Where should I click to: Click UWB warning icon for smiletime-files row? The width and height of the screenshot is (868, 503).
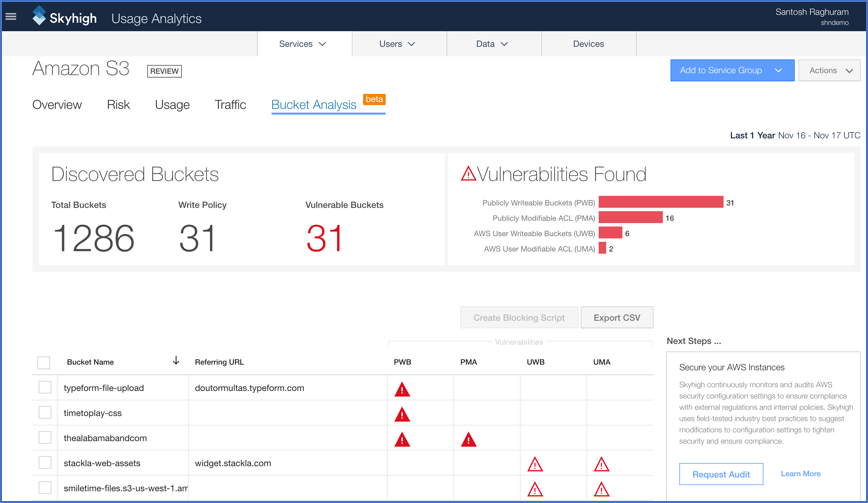[x=535, y=490]
